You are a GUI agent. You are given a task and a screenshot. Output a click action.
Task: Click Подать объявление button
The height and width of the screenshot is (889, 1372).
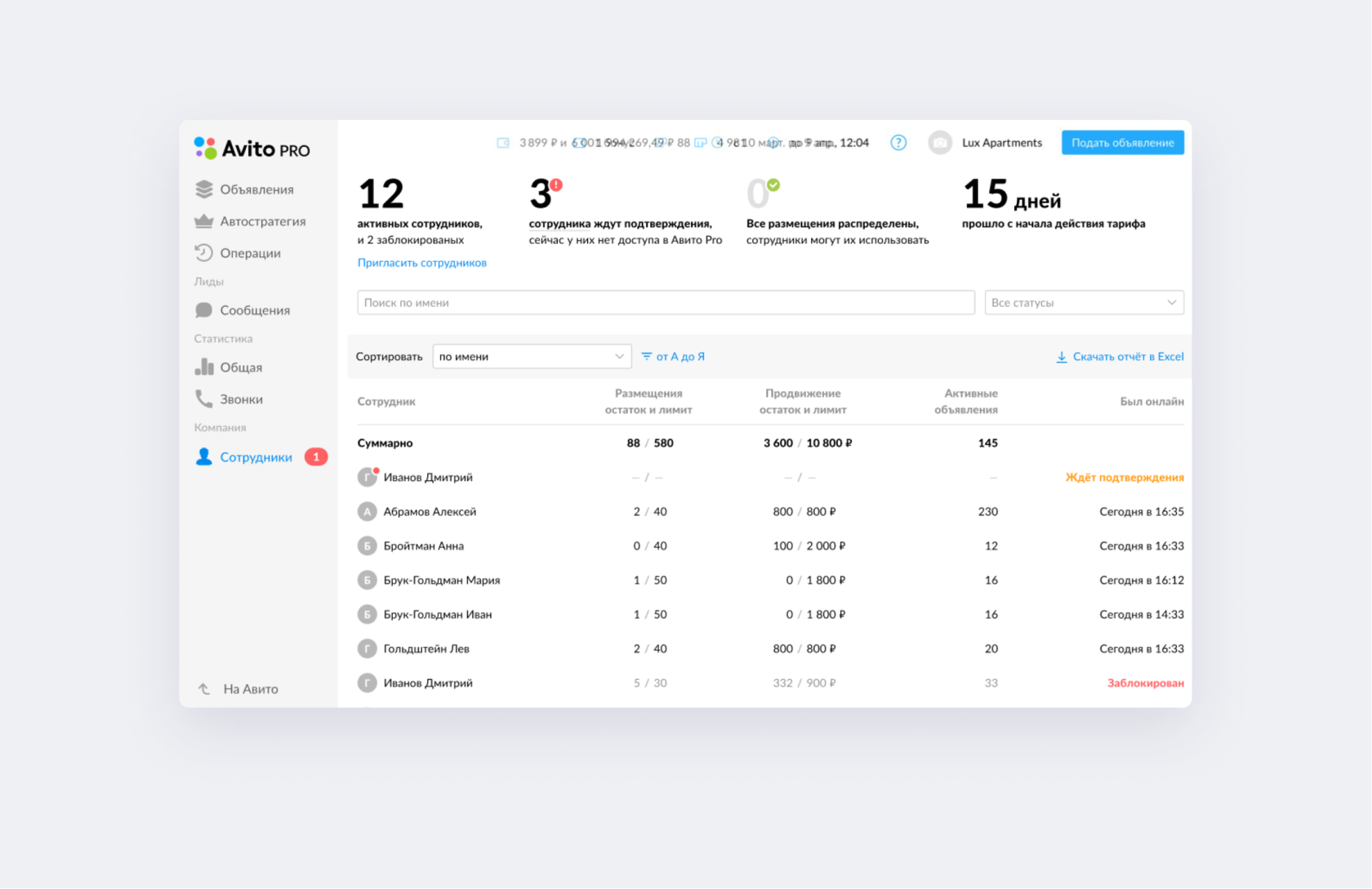pos(1123,143)
